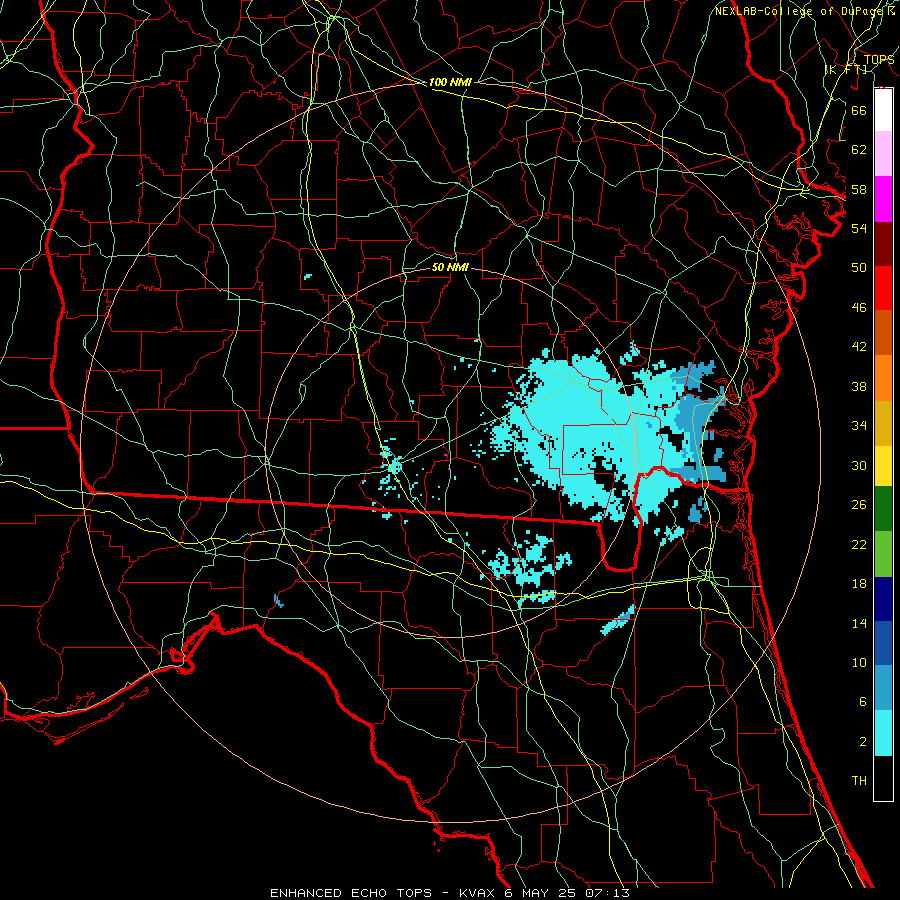This screenshot has width=900, height=900.
Task: Click the navy 22 kft legend swatch
Action: click(x=883, y=599)
